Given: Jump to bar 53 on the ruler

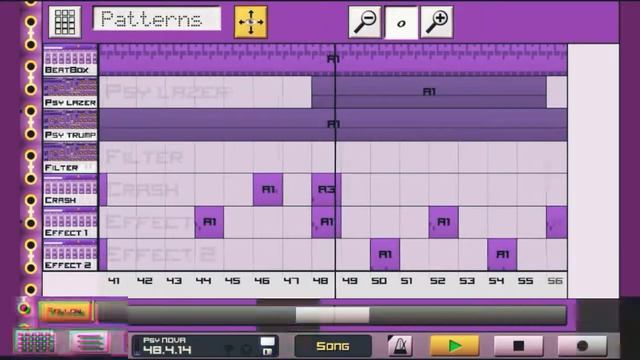Looking at the screenshot, I should click(x=467, y=281).
